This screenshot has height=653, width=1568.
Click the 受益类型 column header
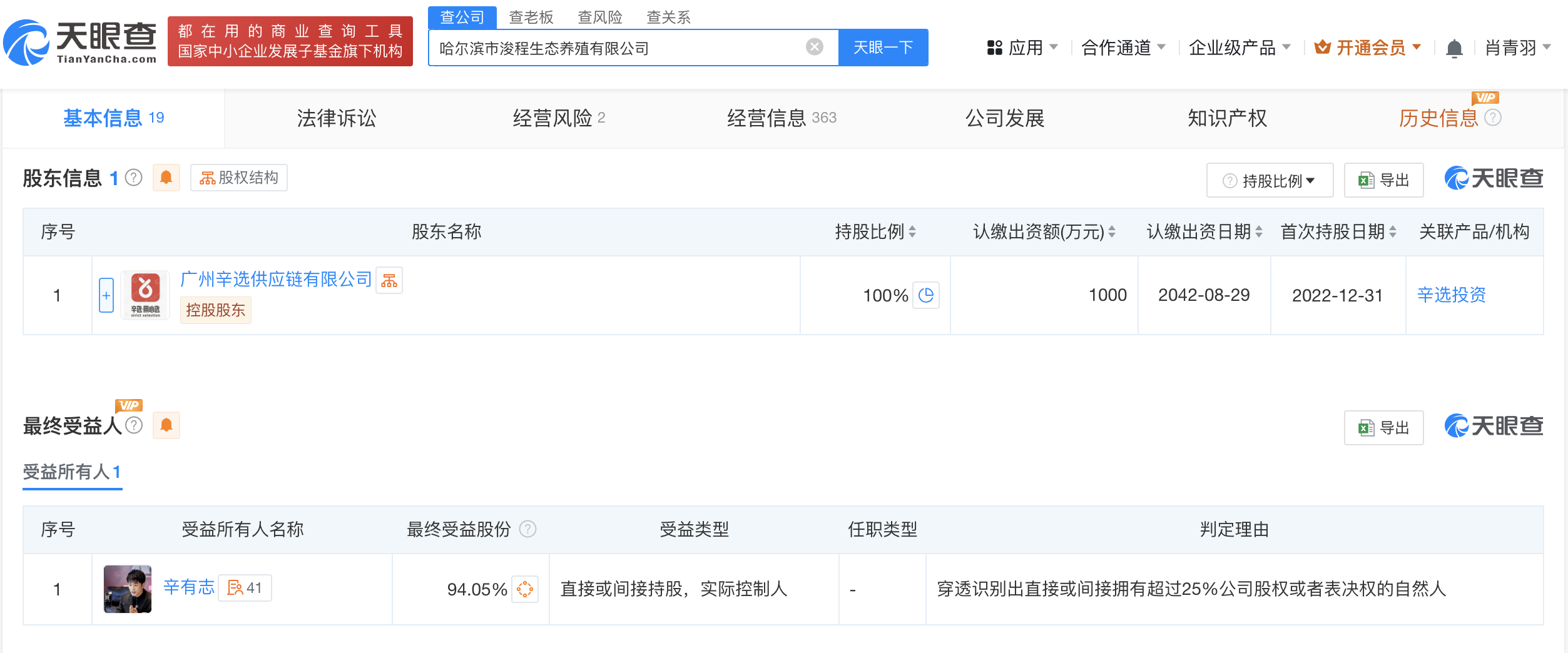(x=694, y=530)
